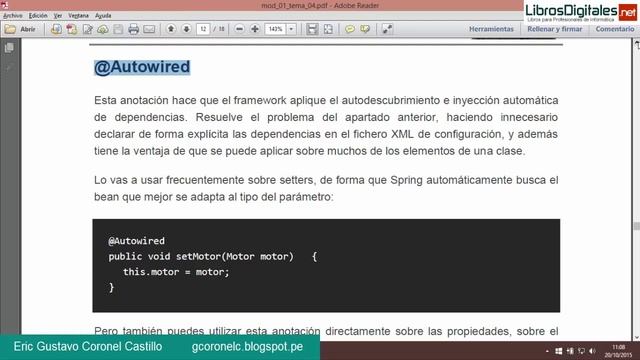
Task: Click the Abrir open file button
Action: (x=20, y=29)
